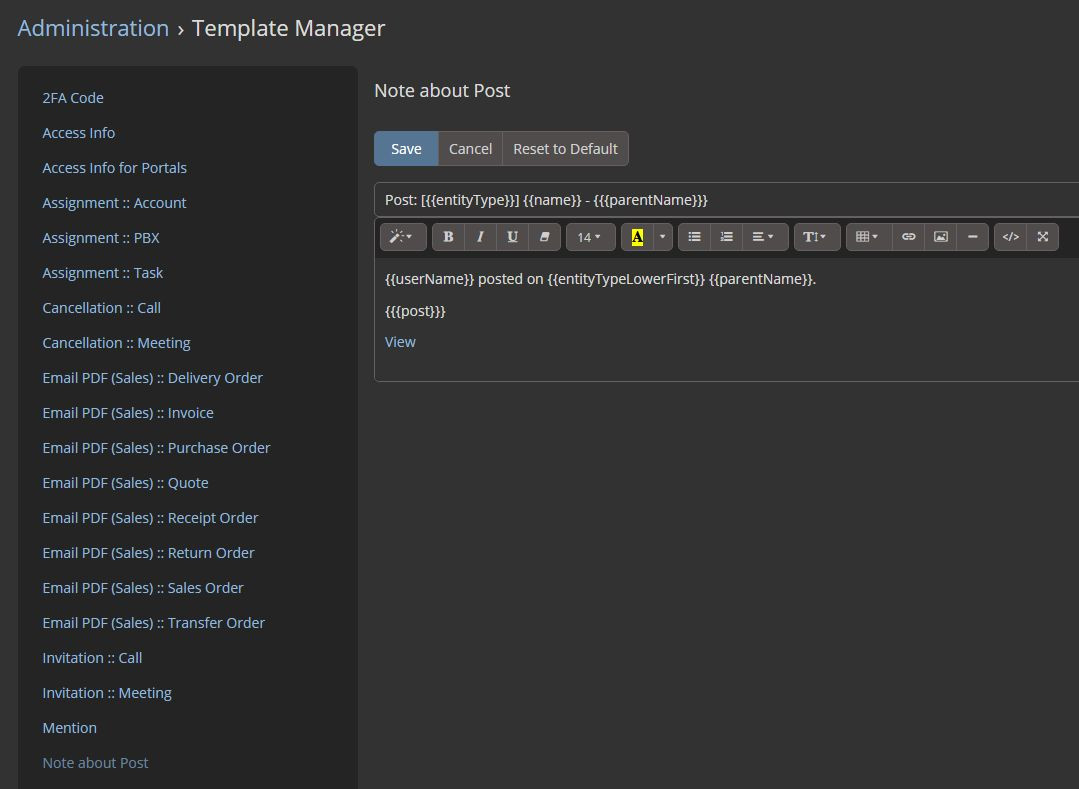Click the Reset to Default button
The image size is (1079, 789).
tap(565, 149)
